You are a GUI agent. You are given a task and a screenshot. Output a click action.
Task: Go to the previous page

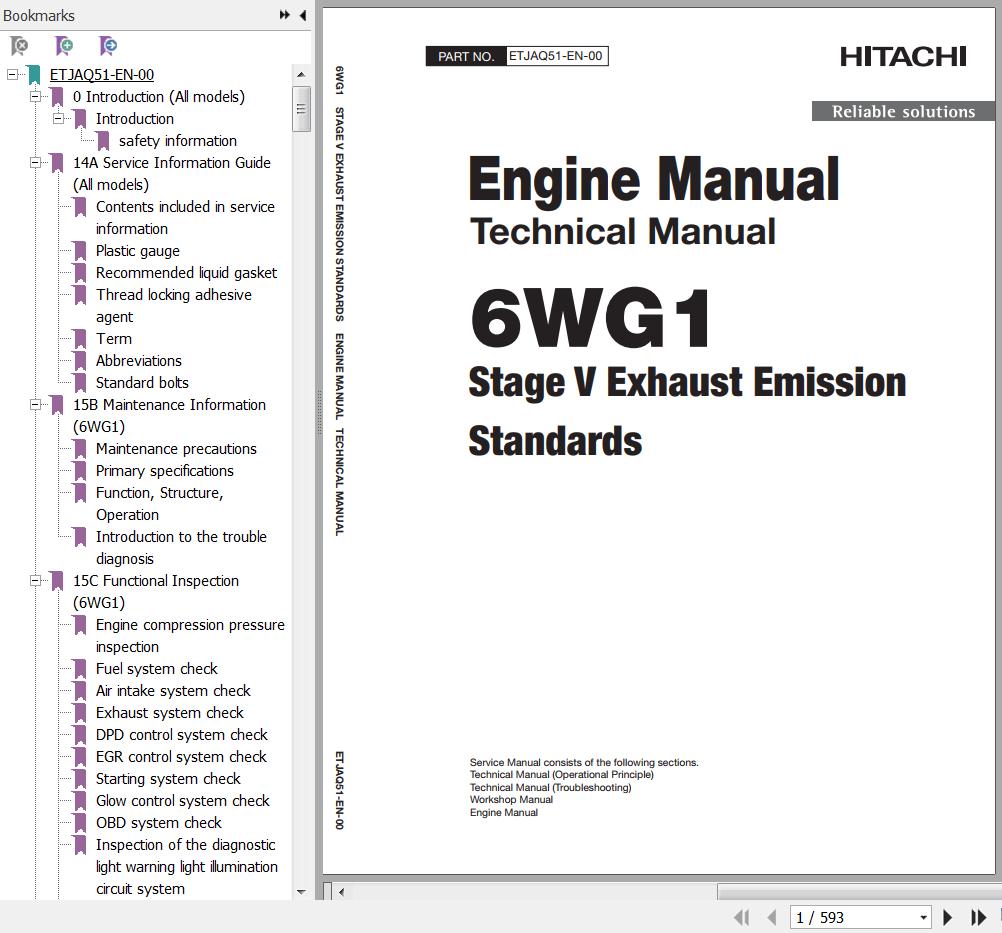pos(771,917)
